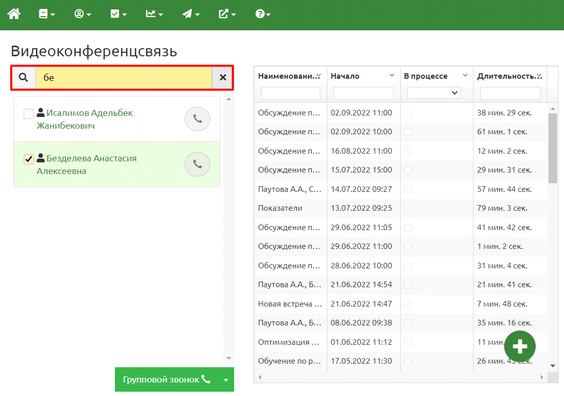Image resolution: width=564 pixels, height=396 pixels.
Task: Open the В процессе filter dropdown
Action: coord(433,93)
